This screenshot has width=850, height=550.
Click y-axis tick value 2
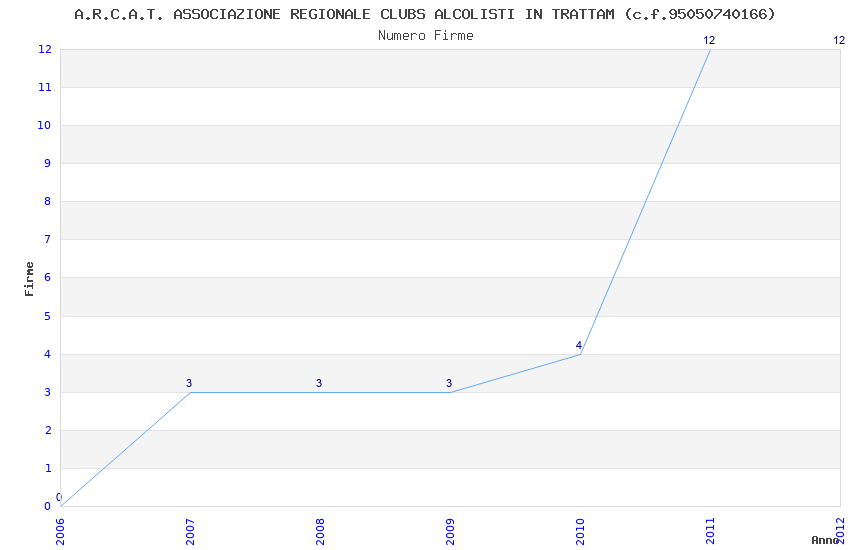tap(48, 430)
